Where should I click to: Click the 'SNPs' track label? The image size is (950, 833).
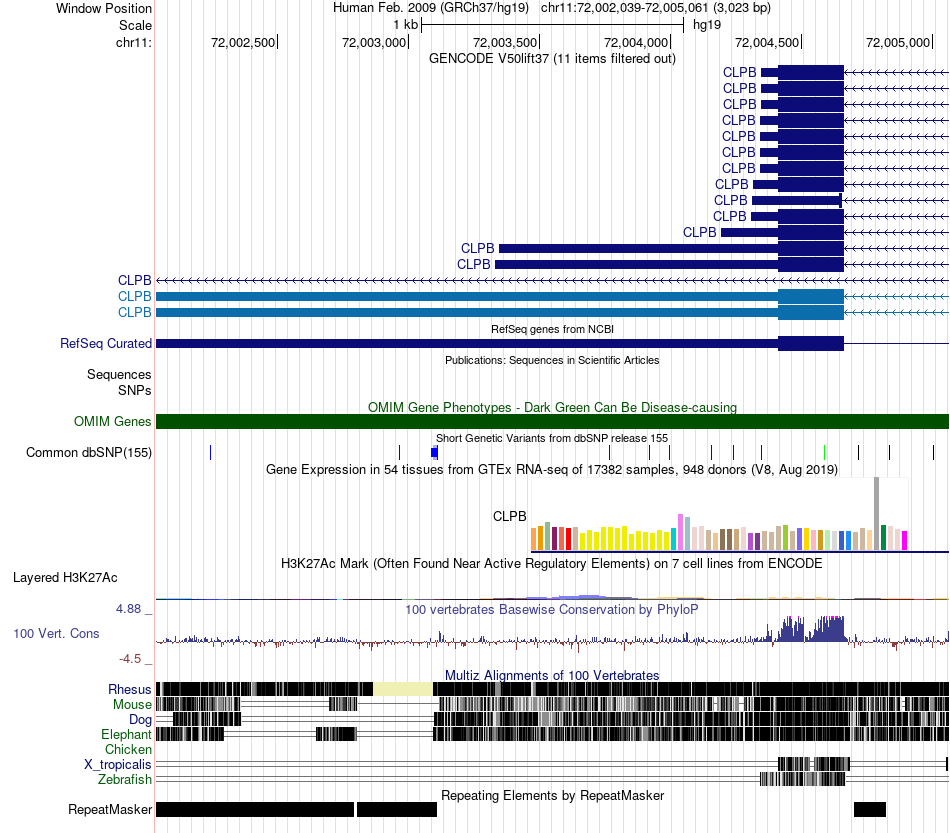click(135, 390)
